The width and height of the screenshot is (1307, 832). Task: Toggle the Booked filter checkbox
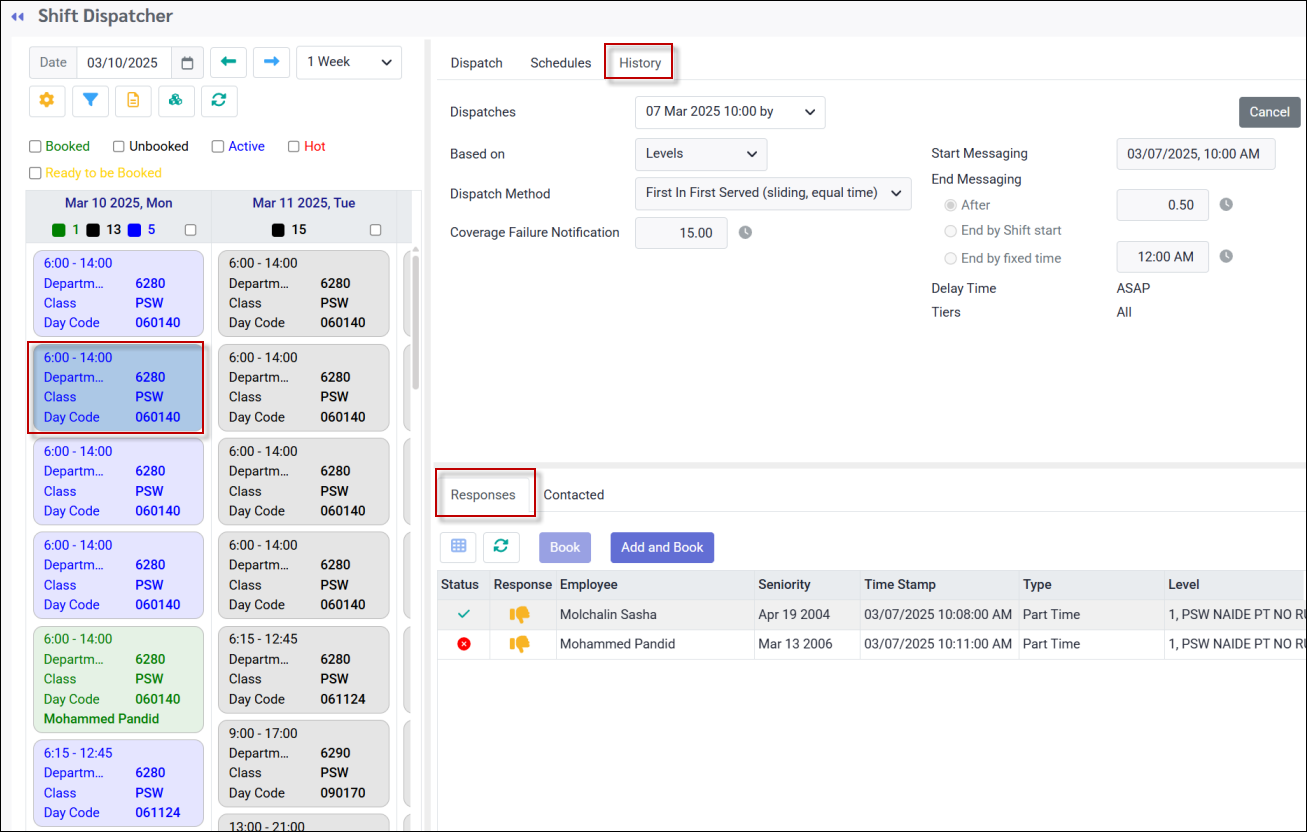pos(35,146)
